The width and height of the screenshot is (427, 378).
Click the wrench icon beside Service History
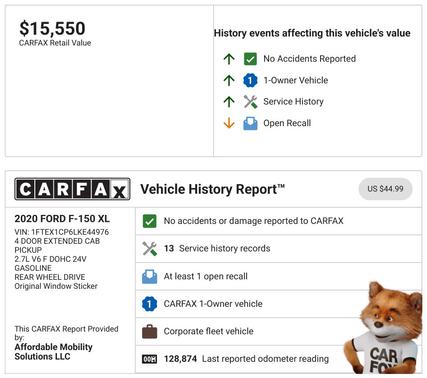[x=250, y=102]
